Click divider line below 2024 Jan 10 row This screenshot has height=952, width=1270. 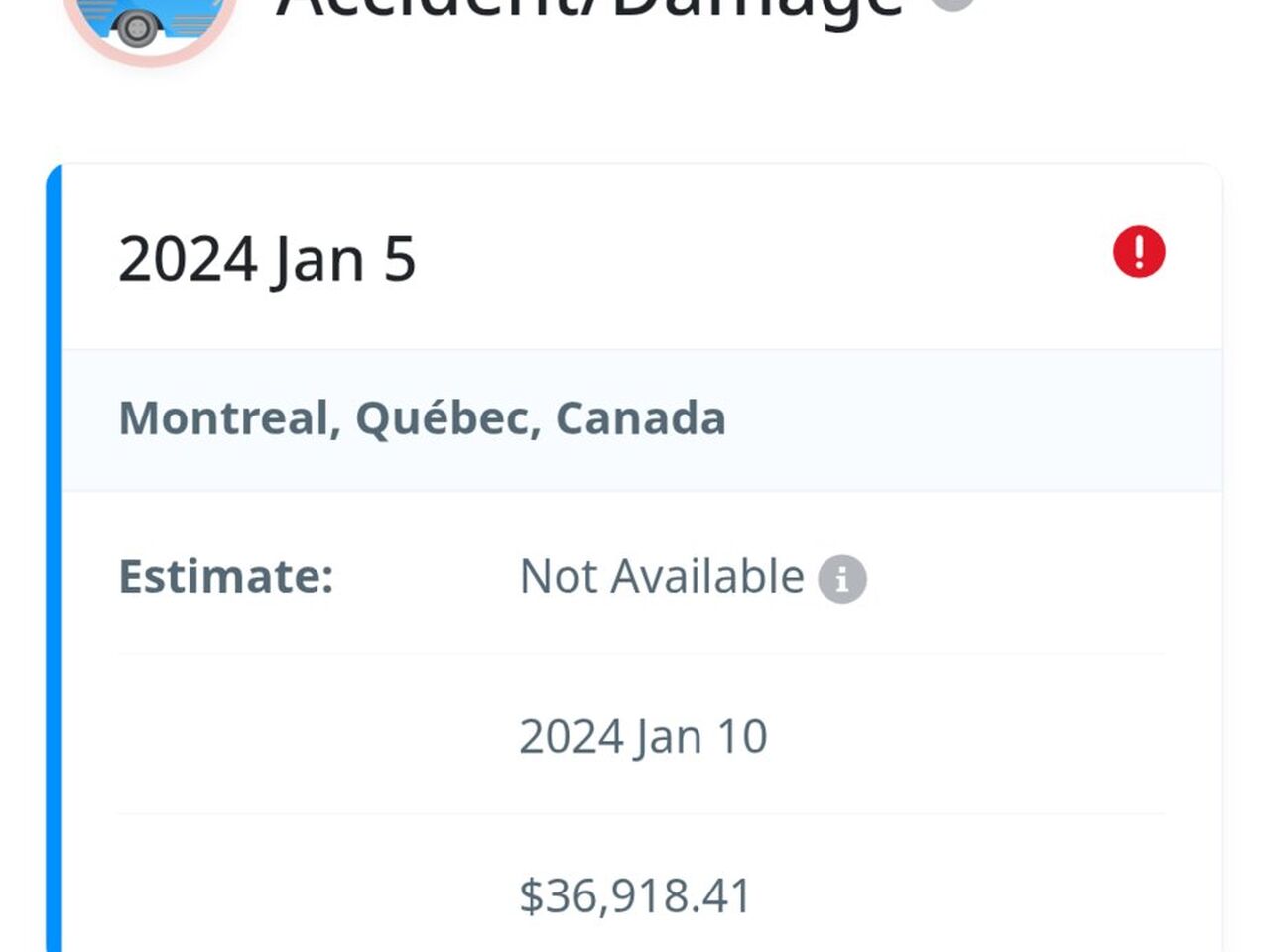pyautogui.click(x=641, y=814)
